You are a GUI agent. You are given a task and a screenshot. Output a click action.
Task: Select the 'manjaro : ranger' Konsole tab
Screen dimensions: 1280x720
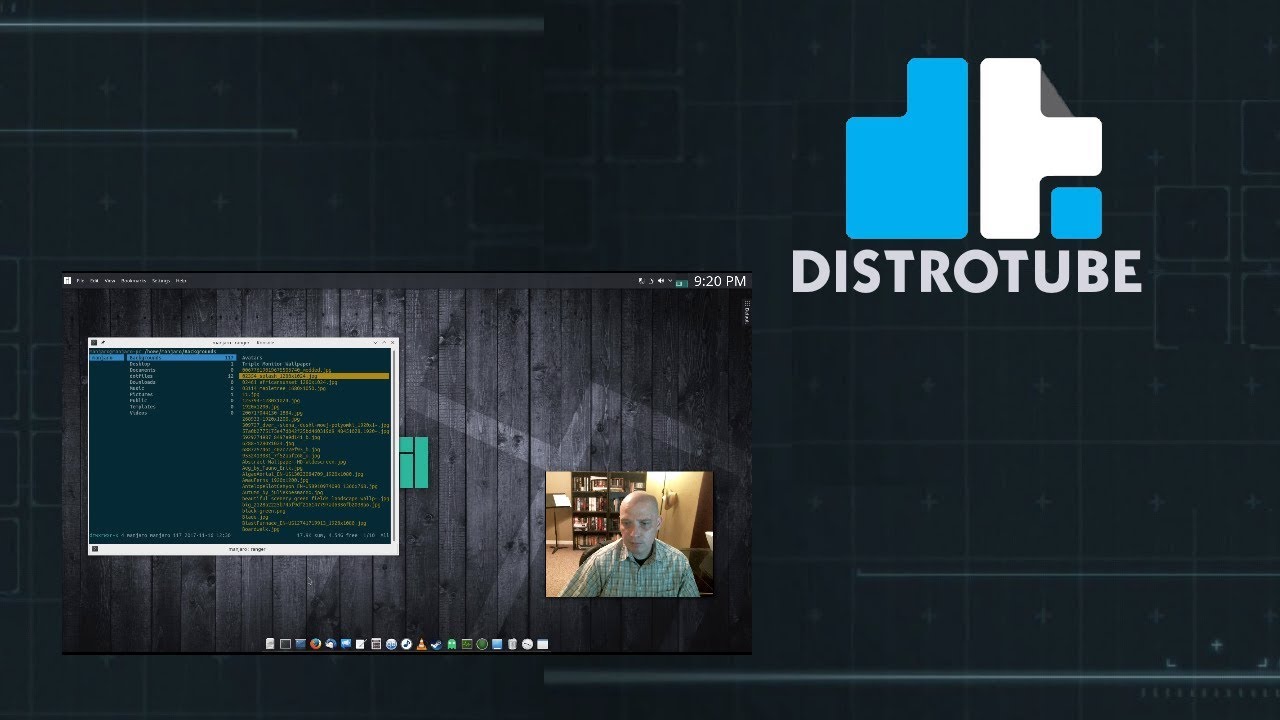click(x=245, y=549)
